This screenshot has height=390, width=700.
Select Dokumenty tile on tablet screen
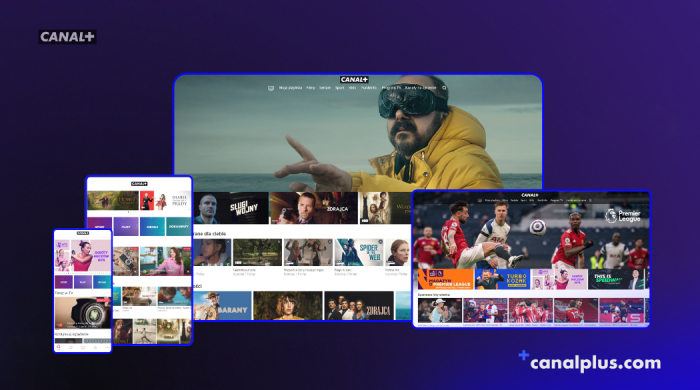(x=179, y=227)
